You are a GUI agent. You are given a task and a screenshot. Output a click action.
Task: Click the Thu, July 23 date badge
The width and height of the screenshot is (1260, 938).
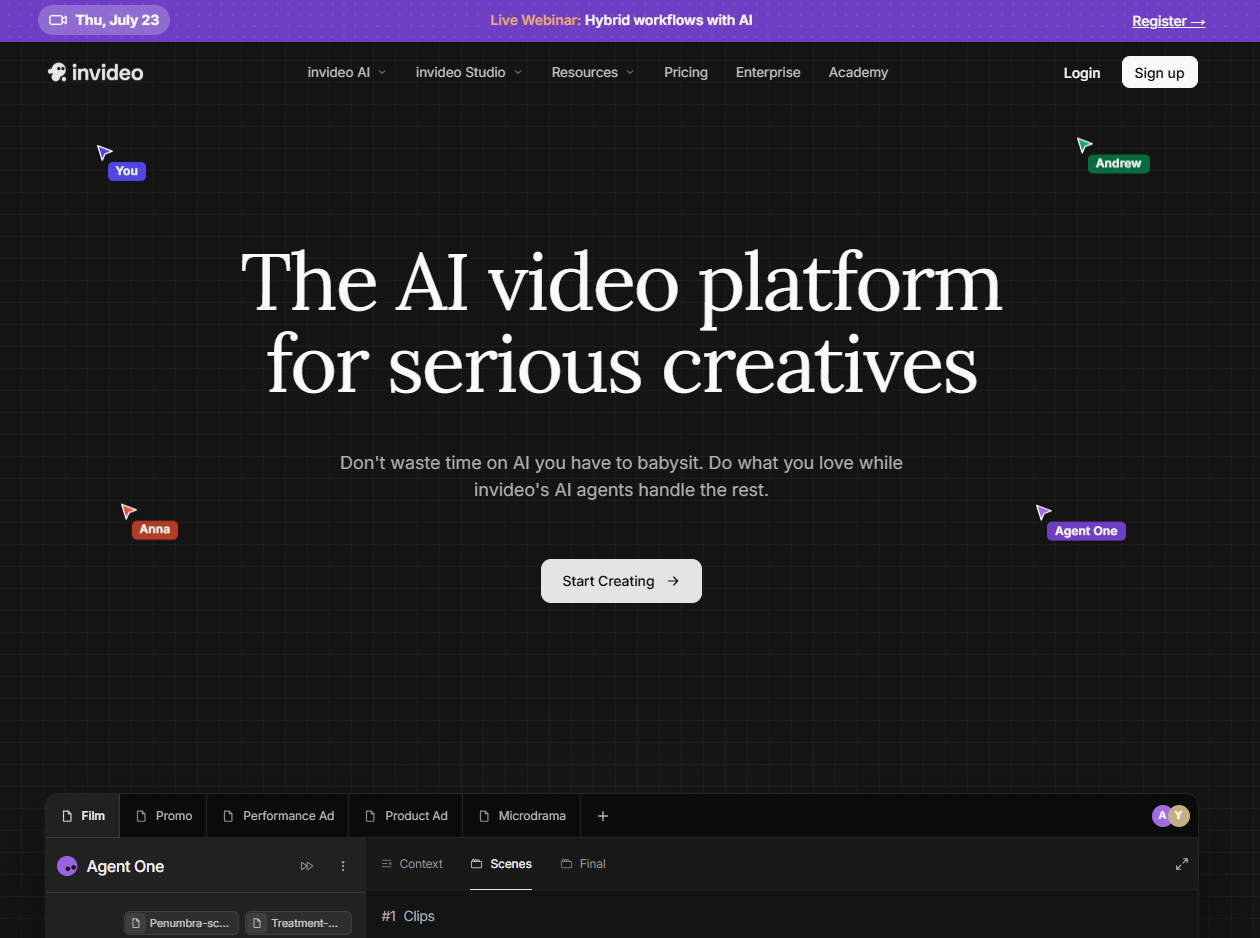(x=104, y=20)
